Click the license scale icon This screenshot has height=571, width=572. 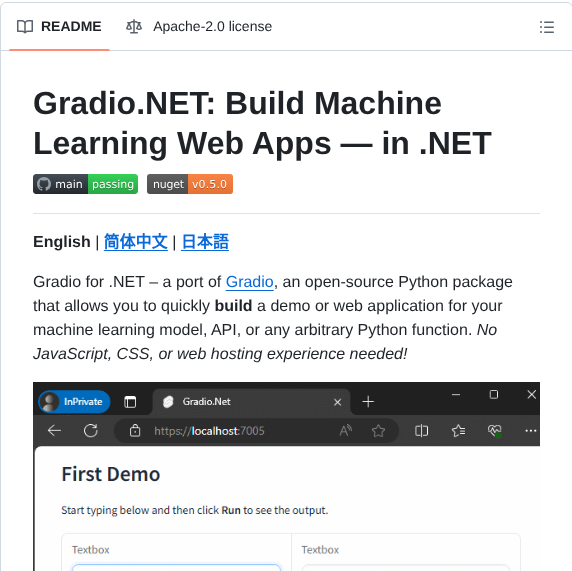pyautogui.click(x=134, y=27)
